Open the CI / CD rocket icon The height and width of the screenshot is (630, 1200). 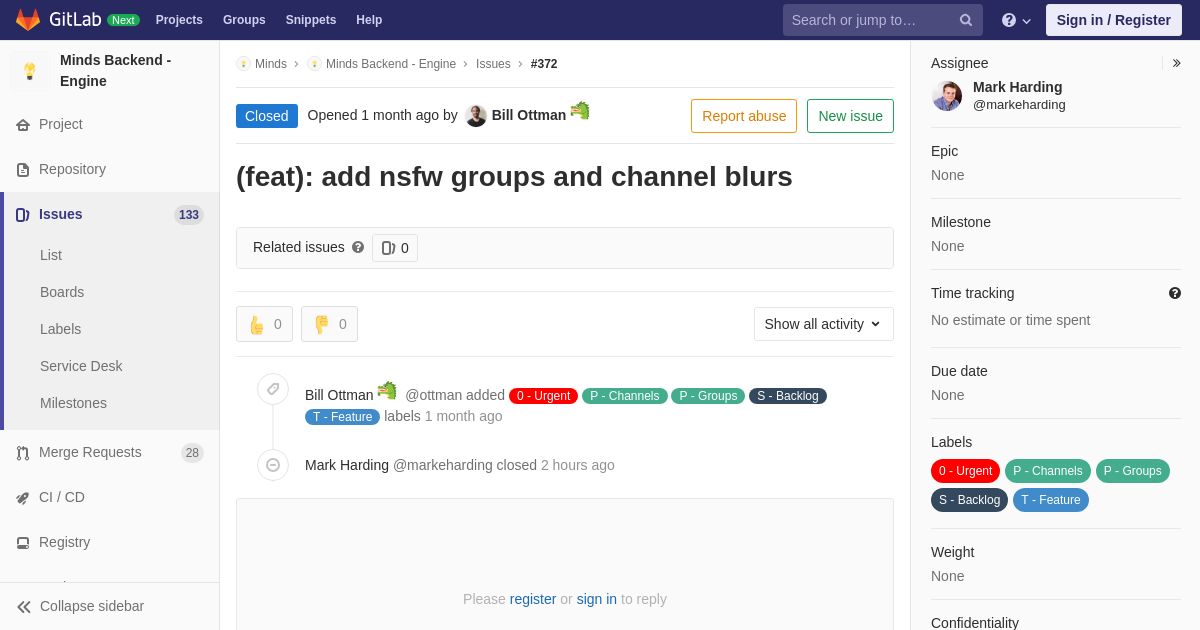[23, 498]
